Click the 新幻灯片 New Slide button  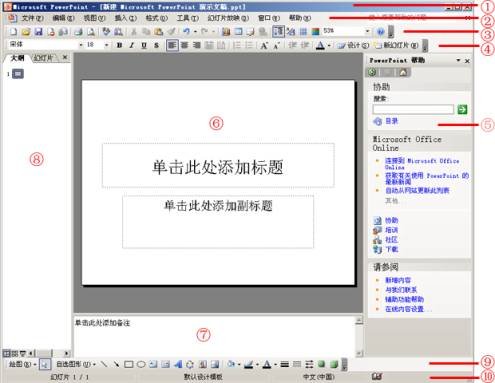396,45
